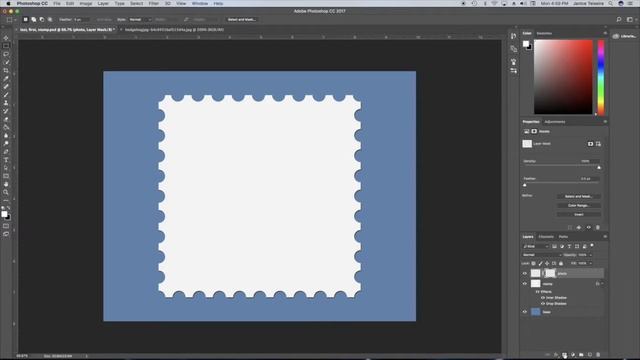Click the rainbow hue slider strip
Image resolution: width=640 pixels, height=360 pixels.
pyautogui.click(x=601, y=78)
